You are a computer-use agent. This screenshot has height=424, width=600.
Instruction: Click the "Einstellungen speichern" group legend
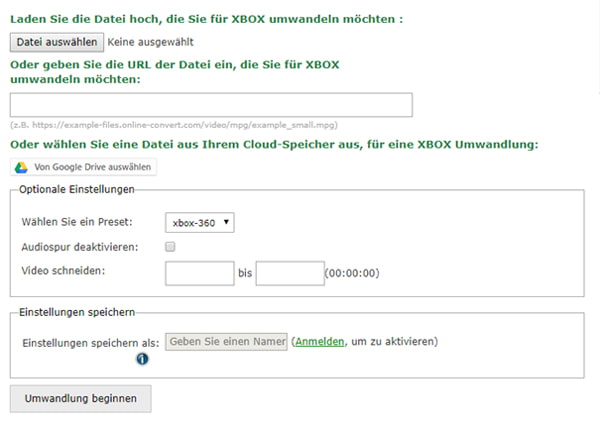coord(77,312)
